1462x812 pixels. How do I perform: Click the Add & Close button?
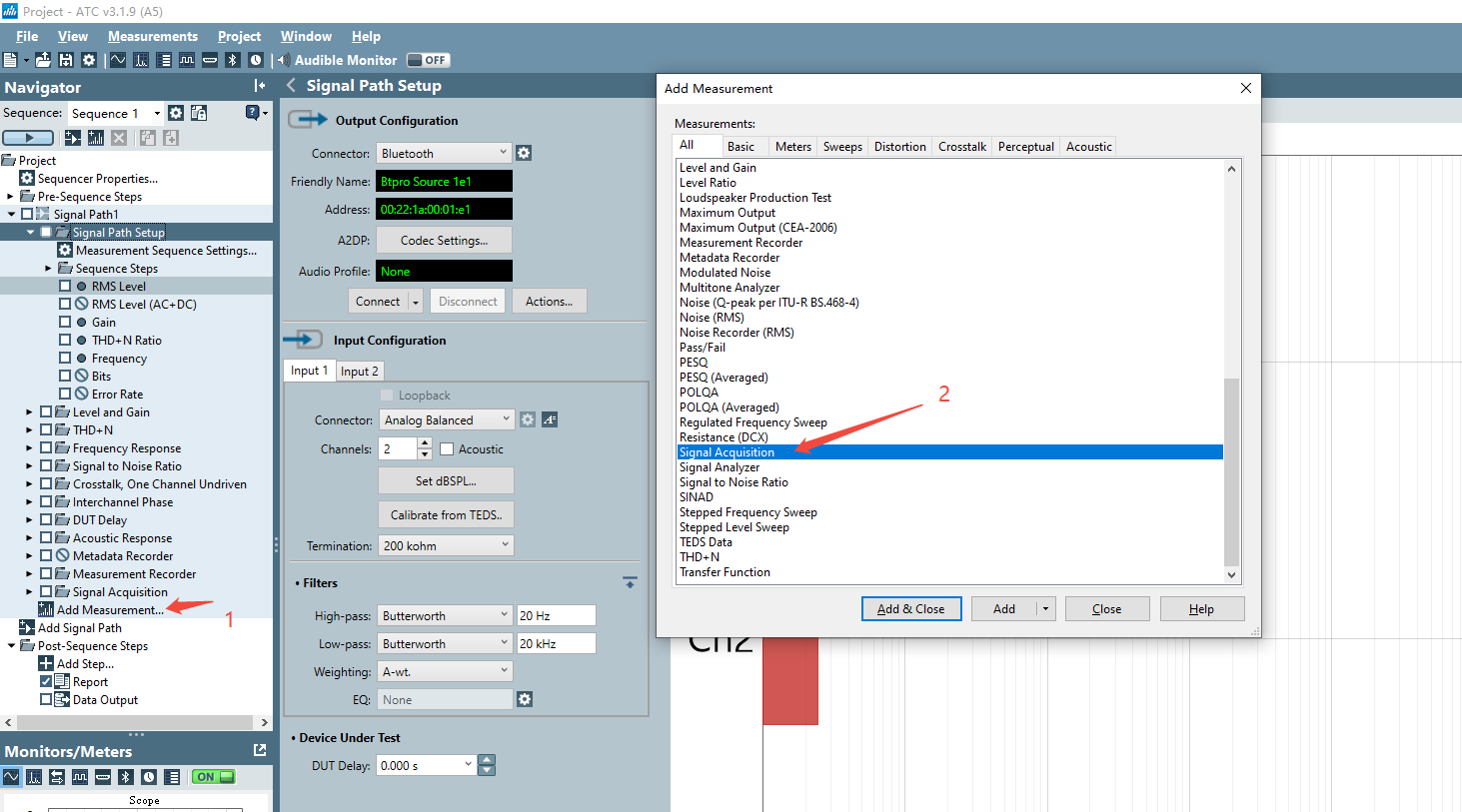pos(911,608)
